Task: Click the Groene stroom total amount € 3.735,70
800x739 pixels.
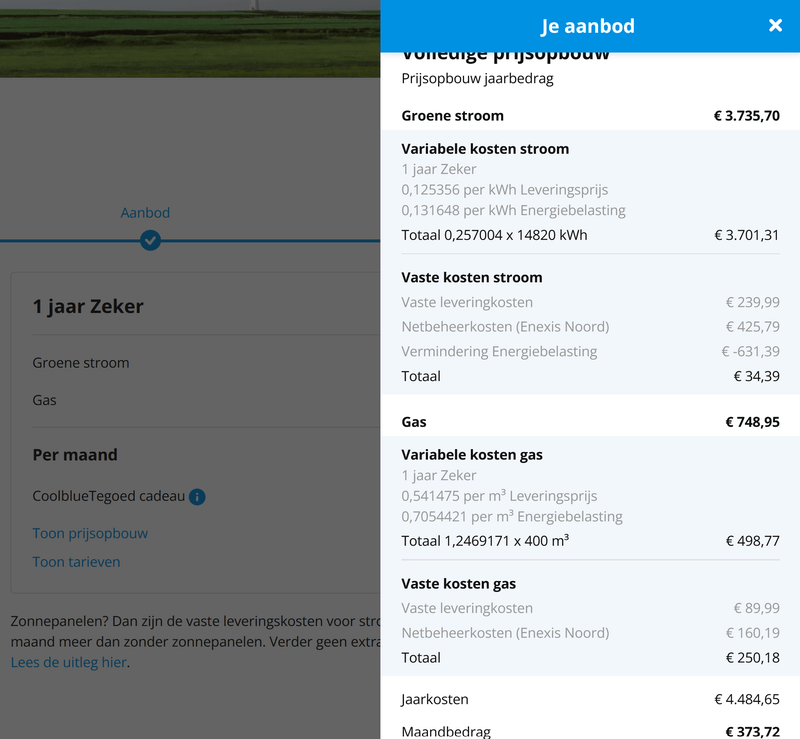Action: 746,116
